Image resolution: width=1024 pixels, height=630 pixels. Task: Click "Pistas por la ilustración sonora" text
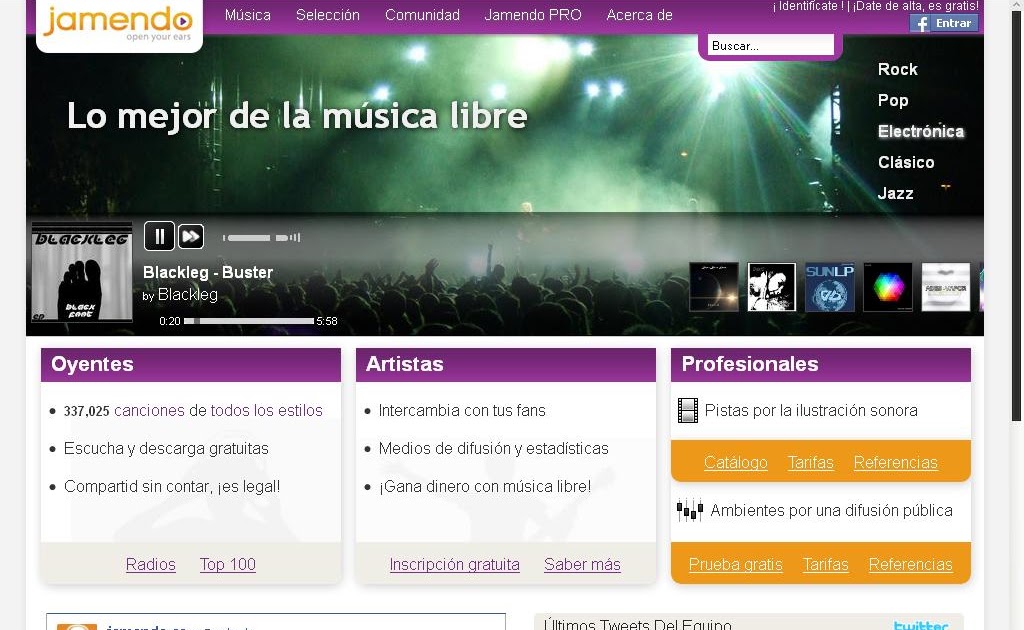(x=811, y=411)
